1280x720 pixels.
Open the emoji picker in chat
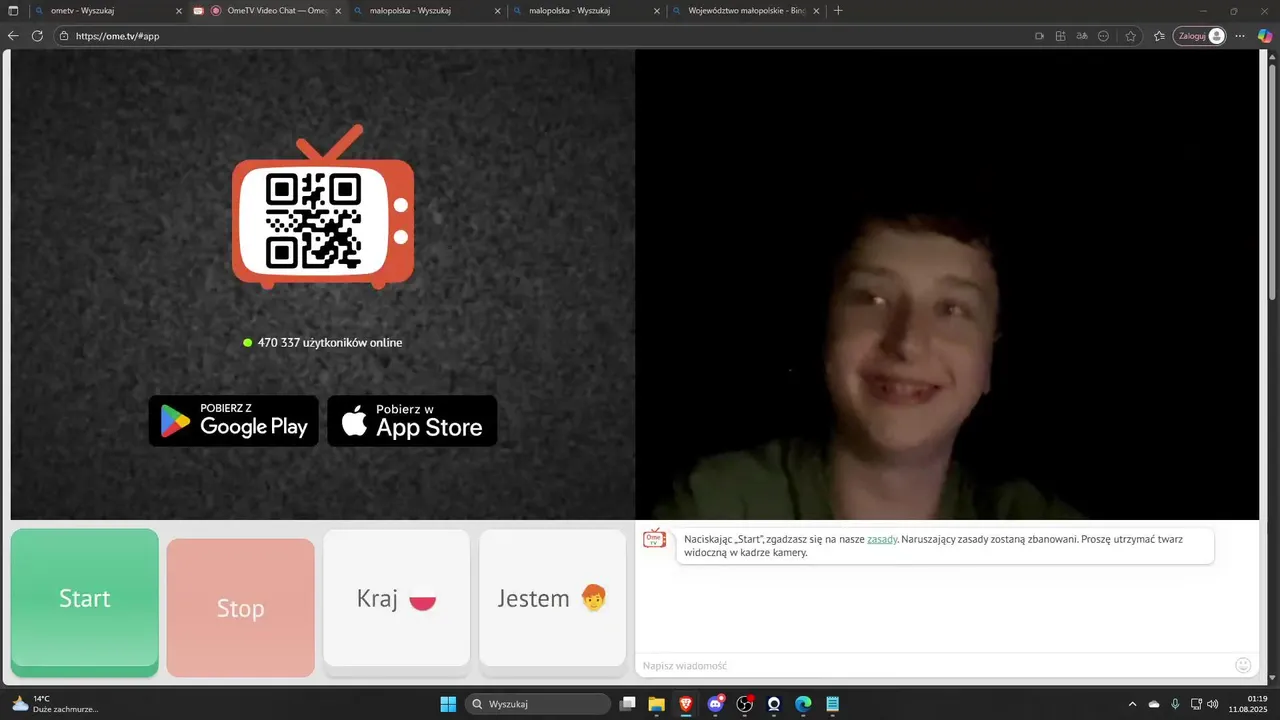pyautogui.click(x=1243, y=665)
